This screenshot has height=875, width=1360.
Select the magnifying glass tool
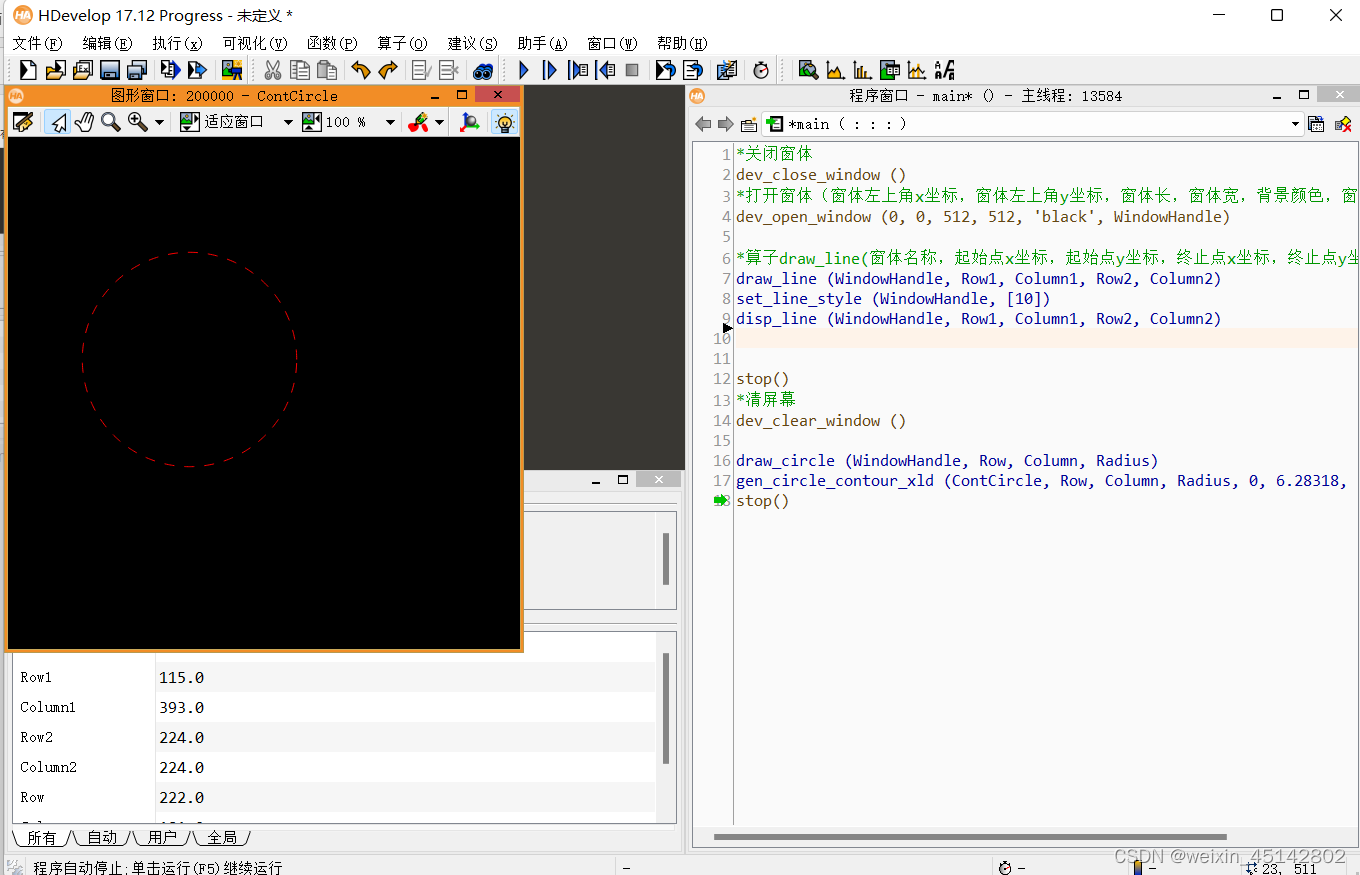coord(110,122)
